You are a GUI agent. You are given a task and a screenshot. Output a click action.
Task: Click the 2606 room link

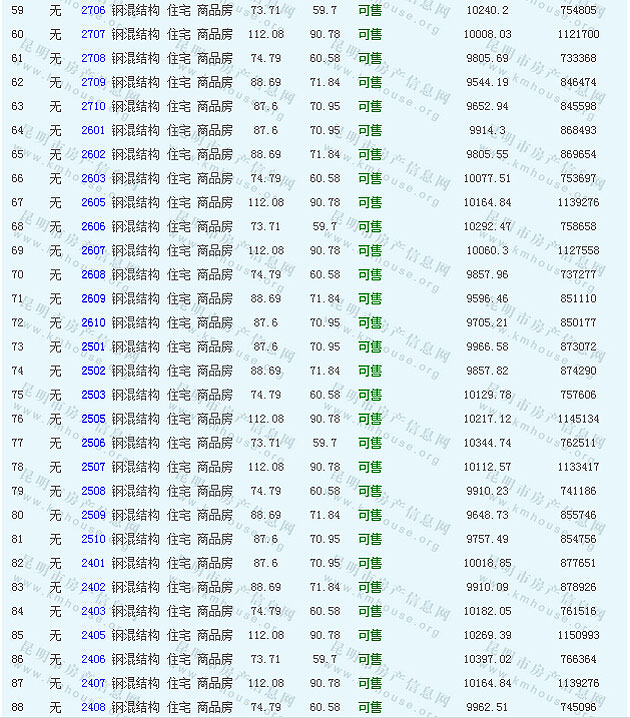93,226
